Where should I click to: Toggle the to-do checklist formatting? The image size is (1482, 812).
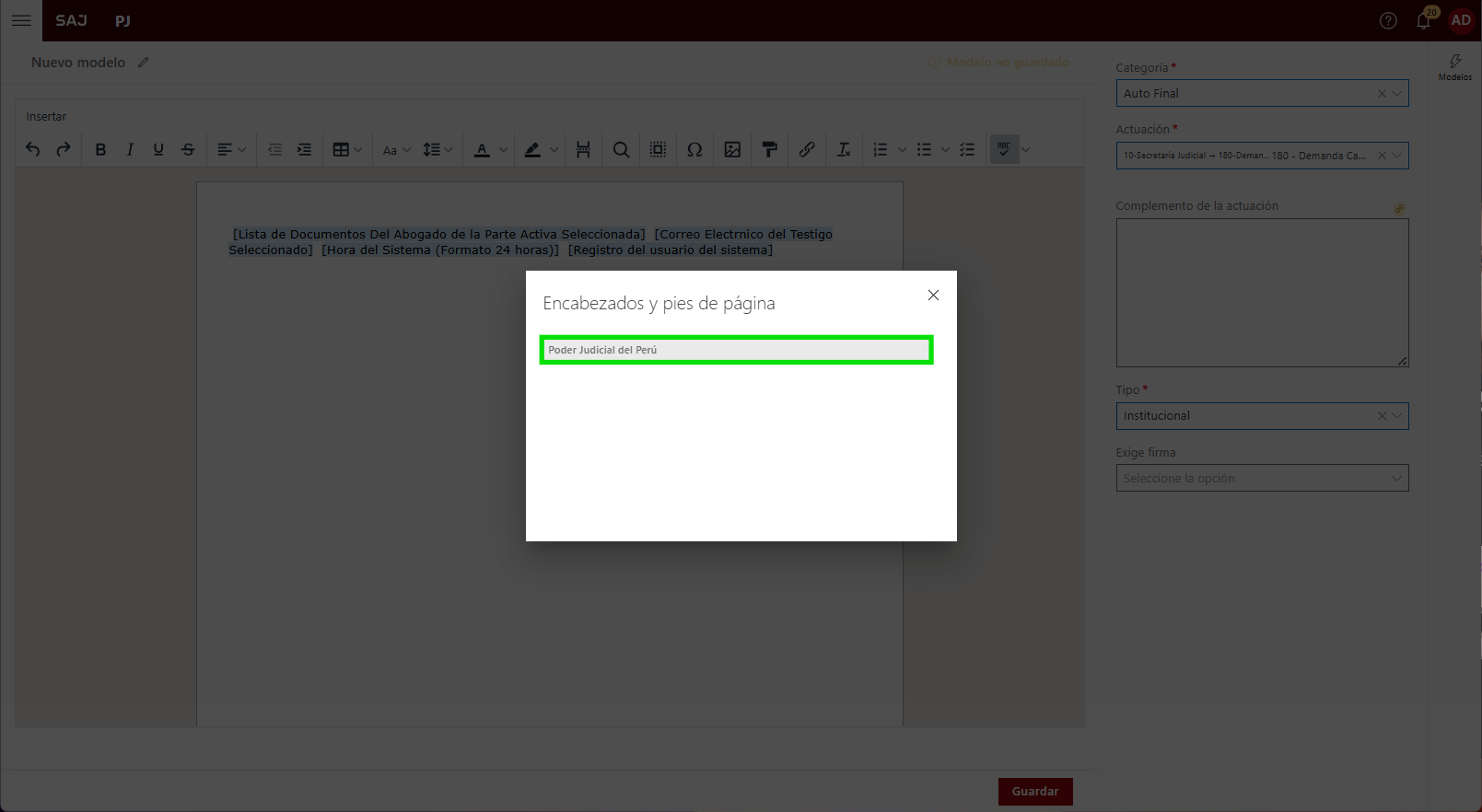tap(967, 149)
